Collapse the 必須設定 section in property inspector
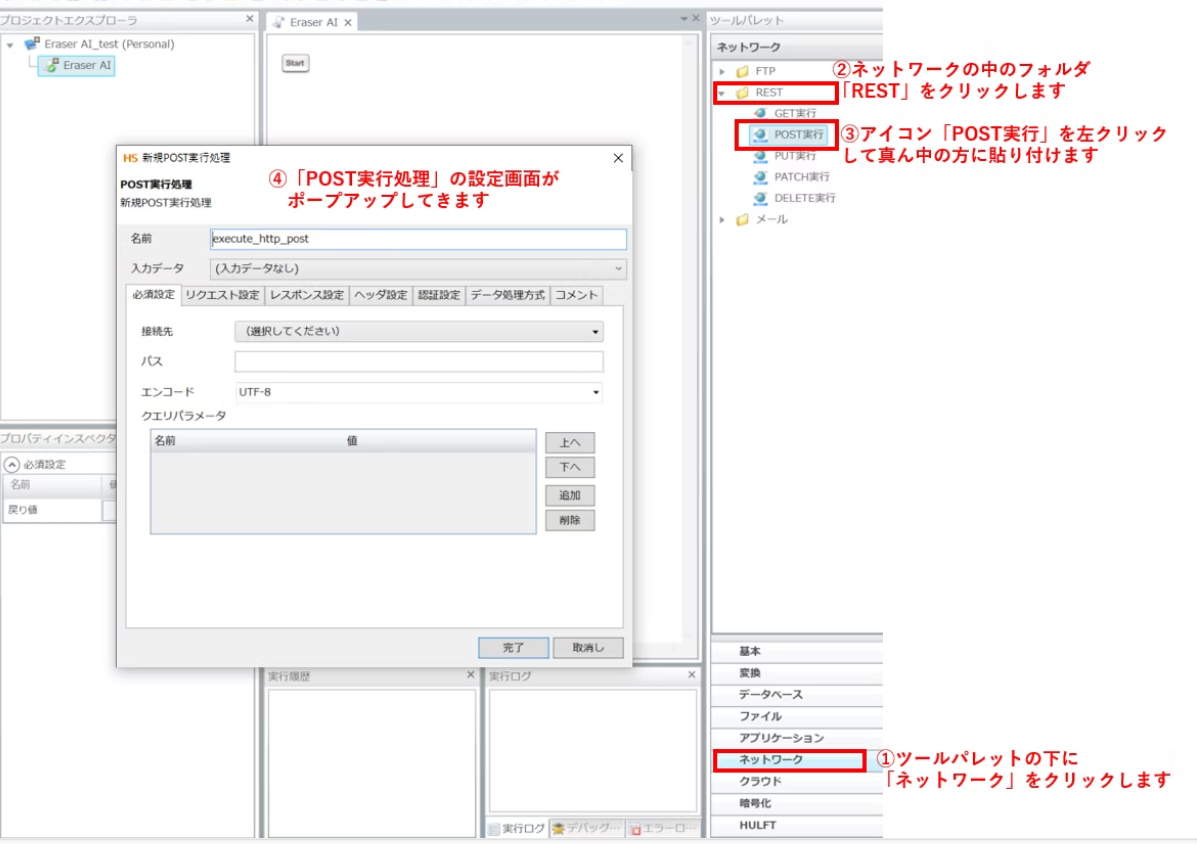This screenshot has width=1197, height=844. pos(11,464)
